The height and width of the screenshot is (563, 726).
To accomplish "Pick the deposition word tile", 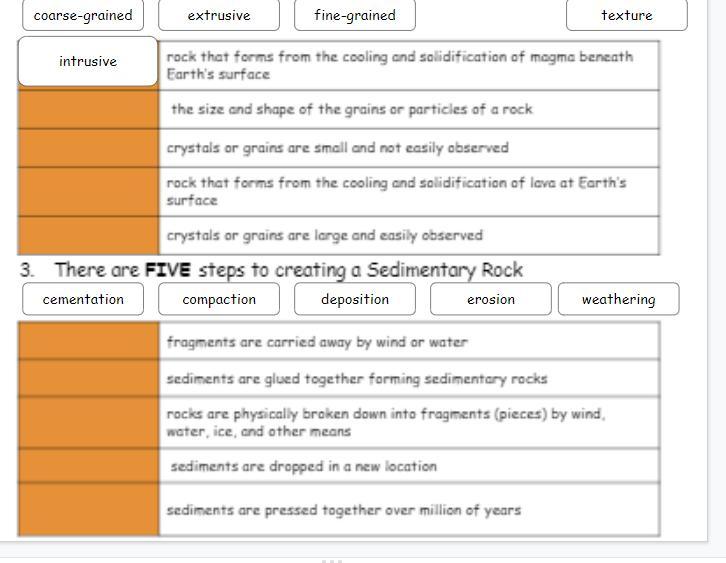I will click(x=355, y=299).
